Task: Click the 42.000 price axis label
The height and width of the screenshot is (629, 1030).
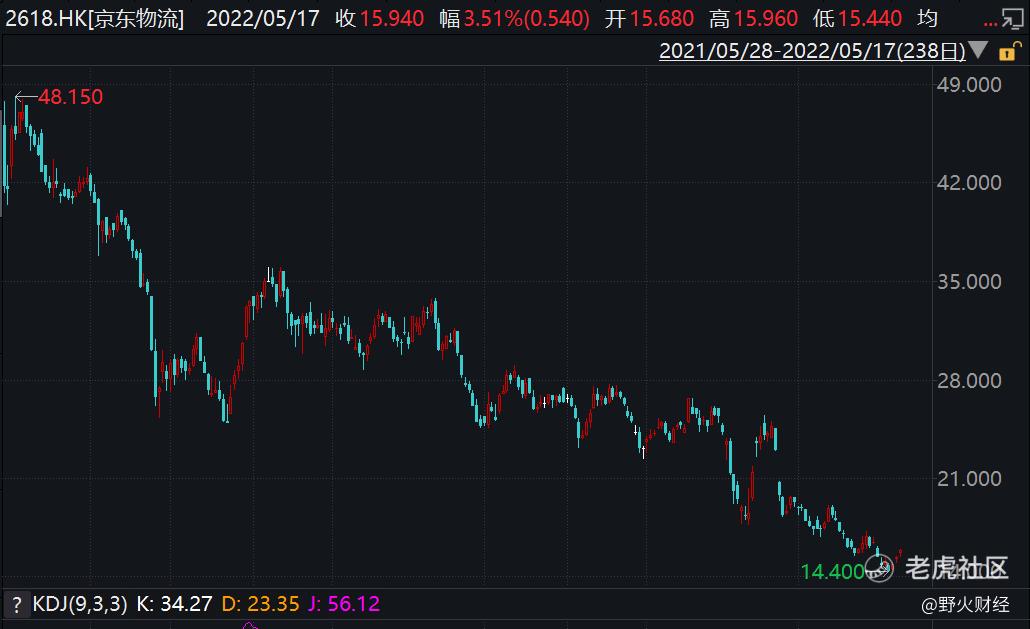Action: click(969, 183)
